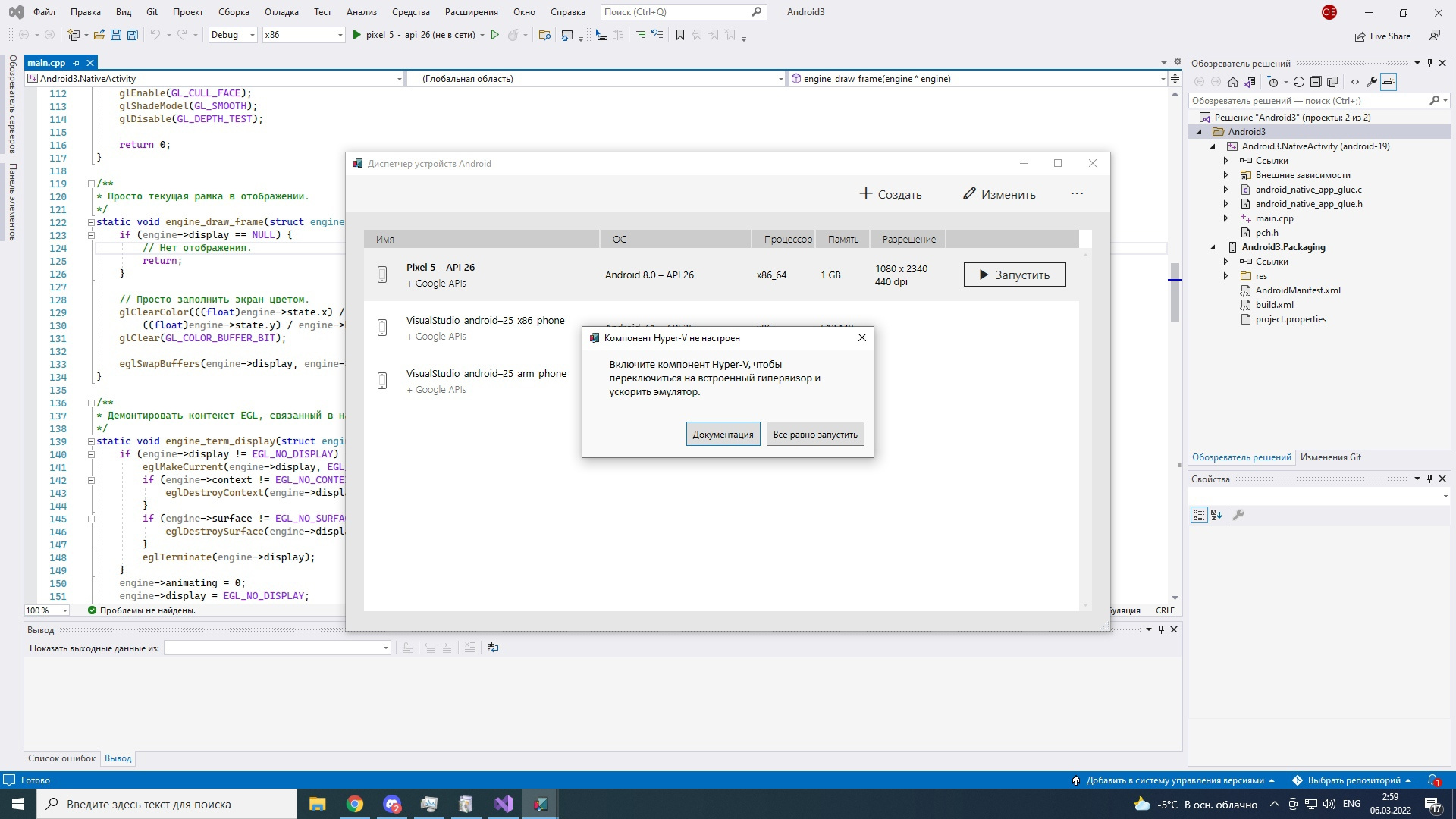Open Android3.NativeActivity scope dropdown

point(215,78)
